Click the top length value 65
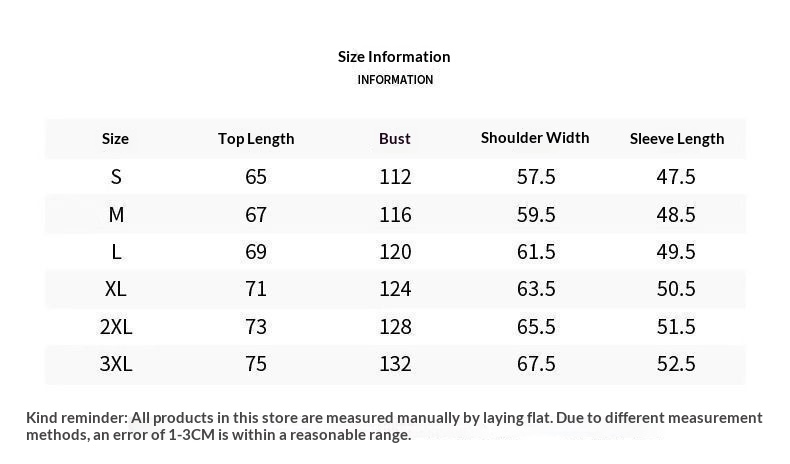Screen dimensions: 790x464 click(256, 177)
